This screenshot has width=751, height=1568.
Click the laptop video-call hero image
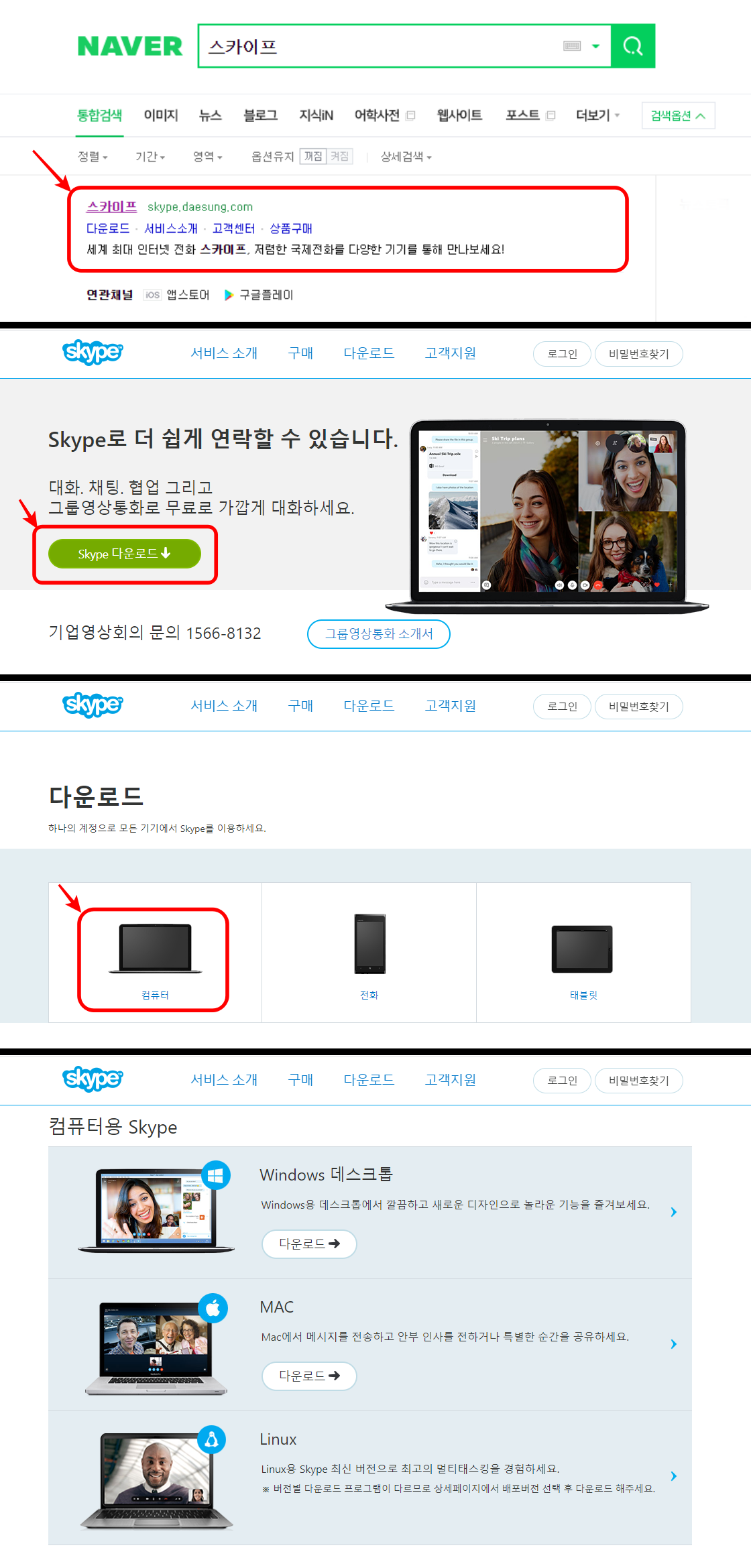coord(548,516)
